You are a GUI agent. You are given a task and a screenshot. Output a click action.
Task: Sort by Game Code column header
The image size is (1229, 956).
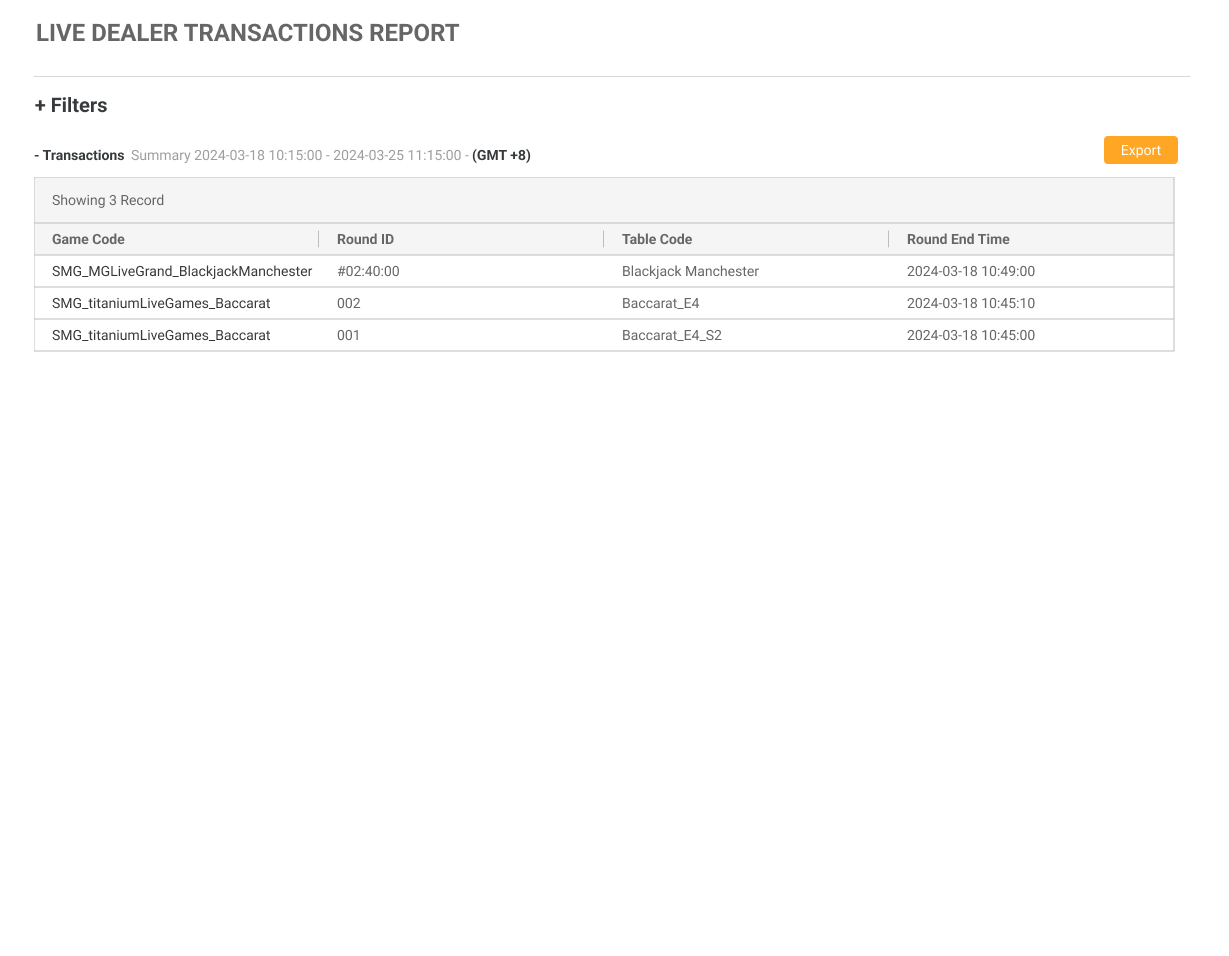[x=88, y=239]
